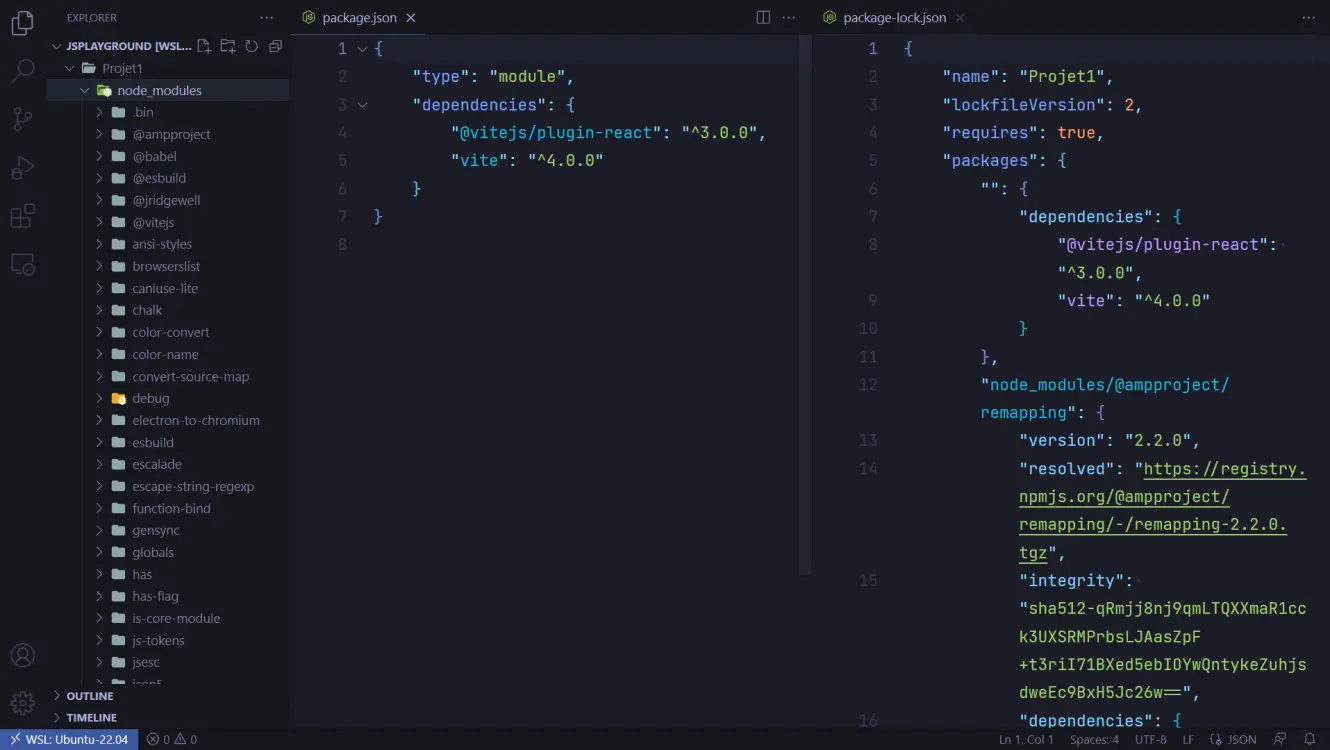
Task: Switch to the package.json tab
Action: click(360, 18)
